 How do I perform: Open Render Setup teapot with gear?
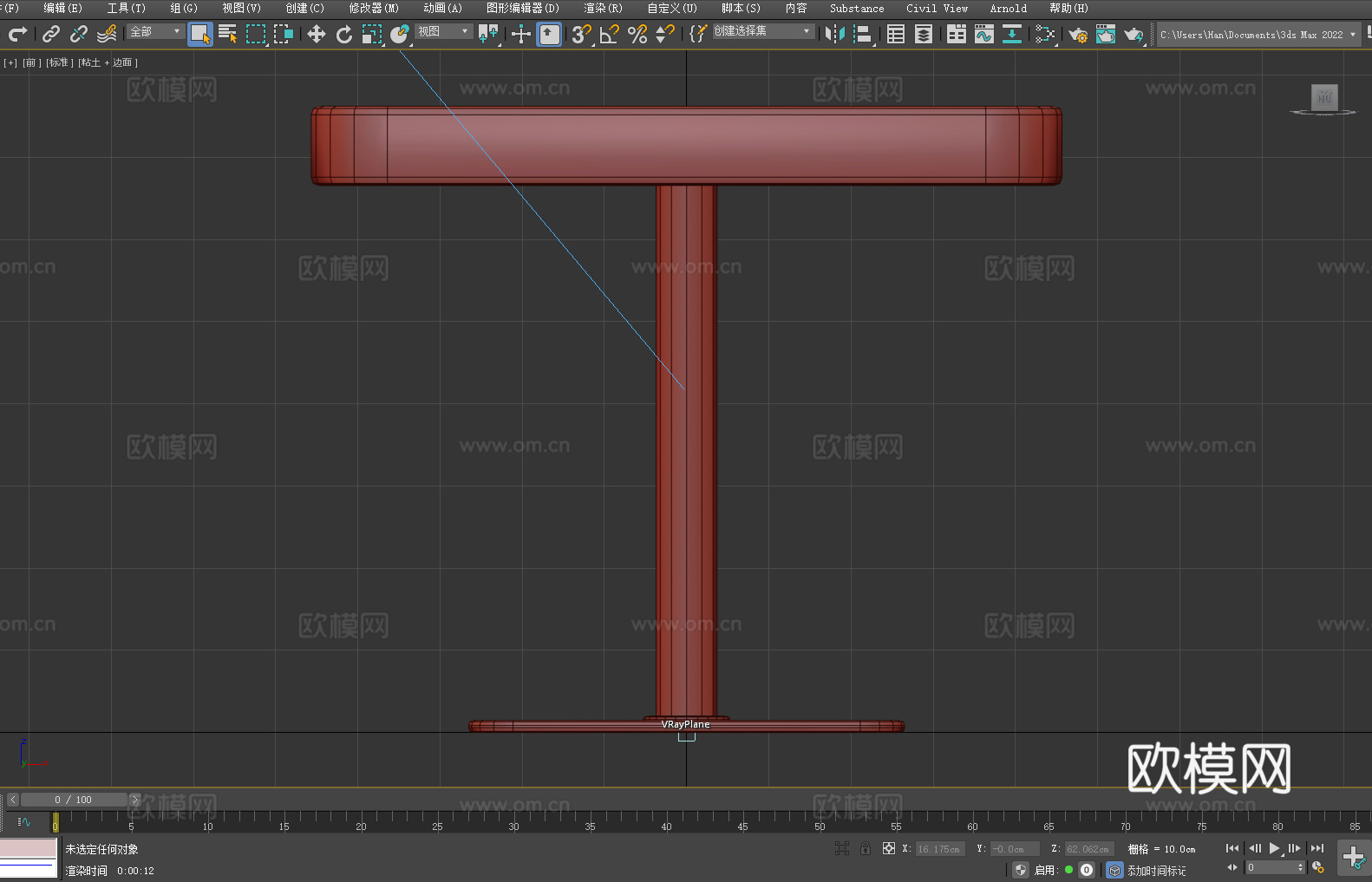(1077, 34)
